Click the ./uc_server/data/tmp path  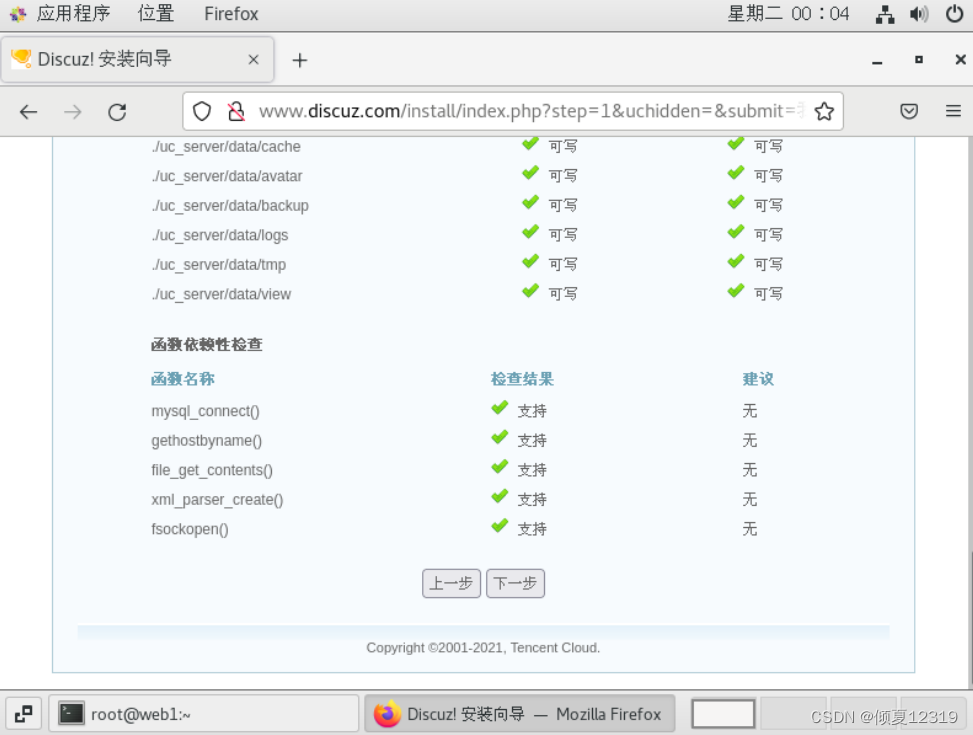click(x=218, y=265)
